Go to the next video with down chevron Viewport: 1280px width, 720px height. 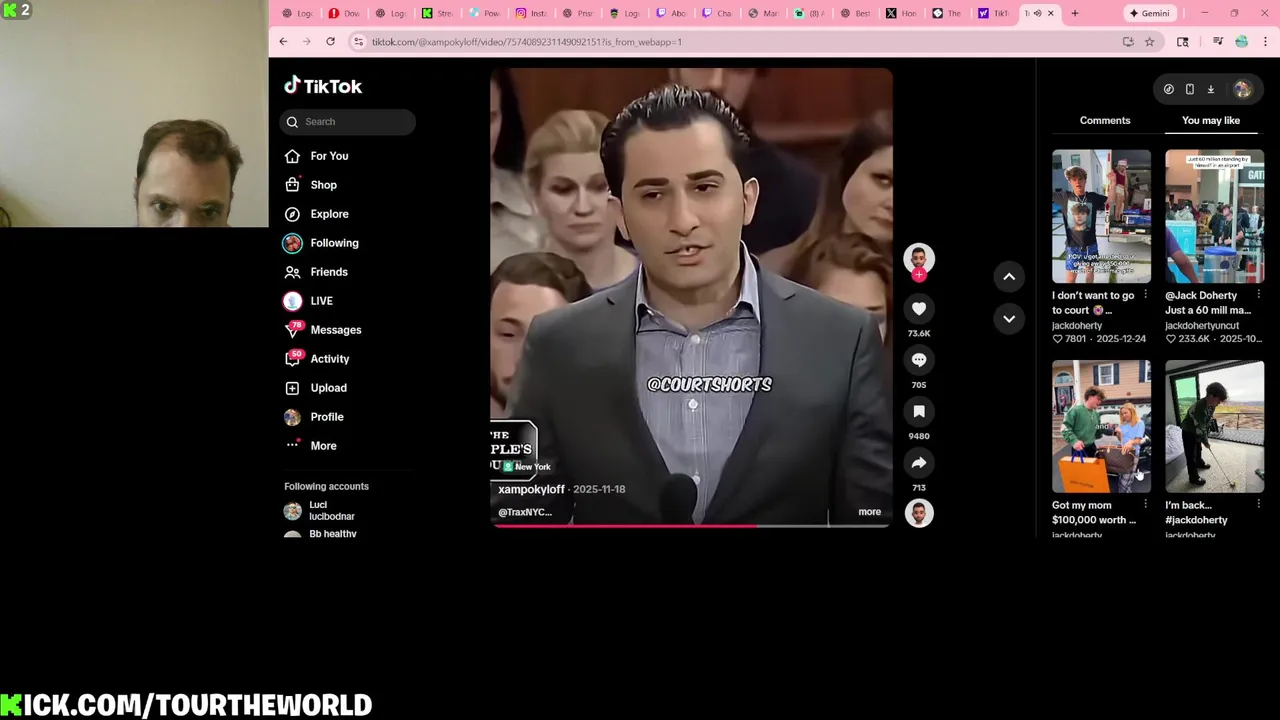1009,319
